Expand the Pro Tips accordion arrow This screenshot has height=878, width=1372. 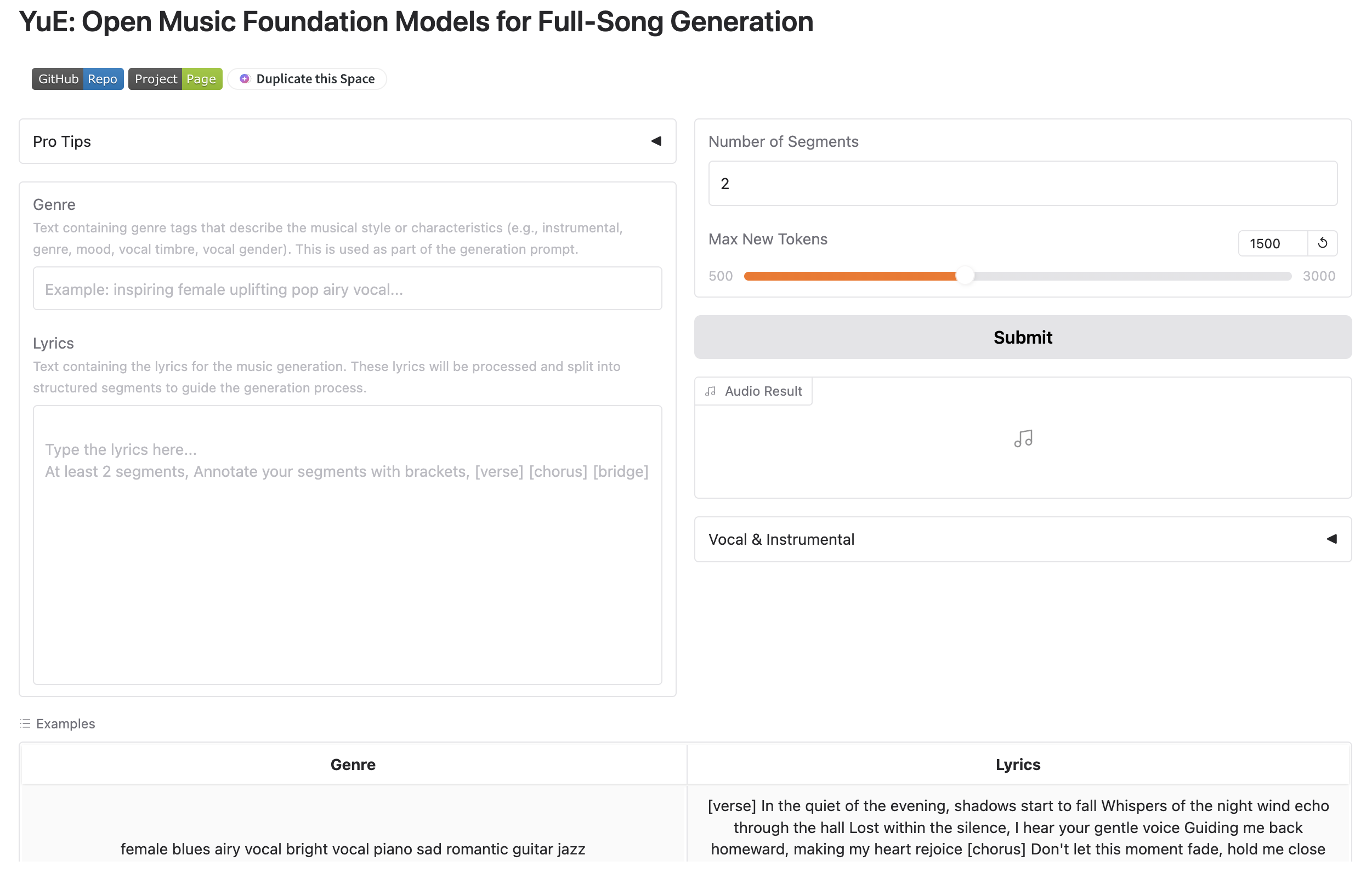click(x=656, y=141)
